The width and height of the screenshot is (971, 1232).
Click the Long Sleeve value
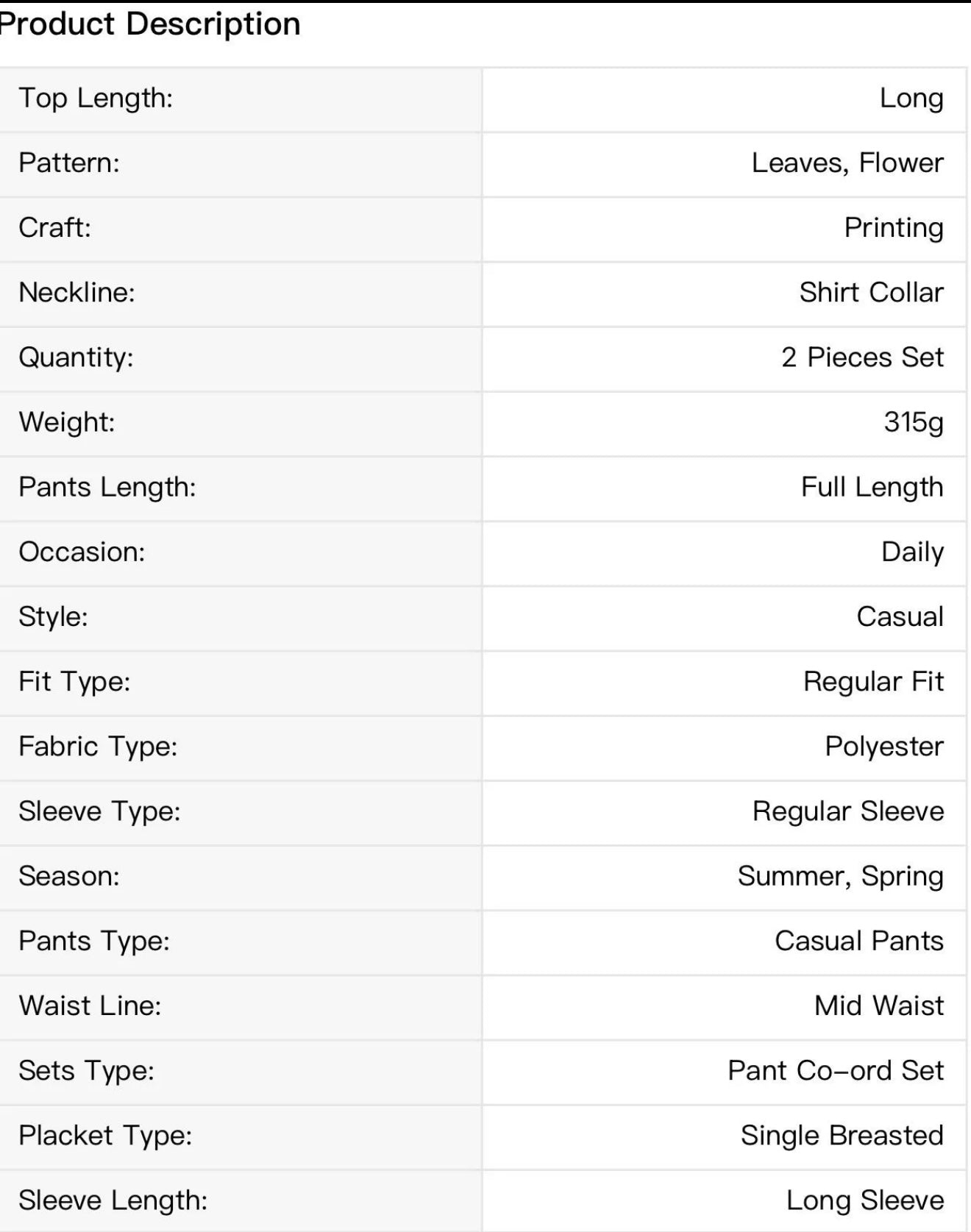[865, 1200]
